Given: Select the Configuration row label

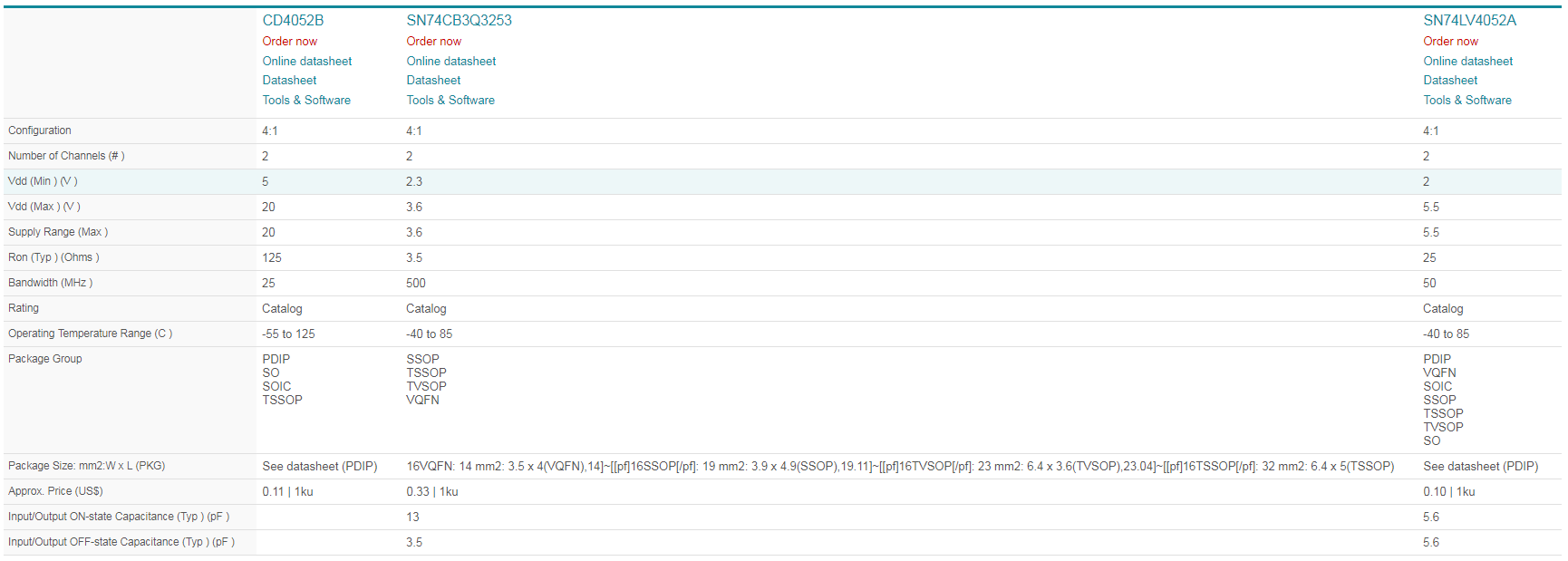Looking at the screenshot, I should pyautogui.click(x=40, y=131).
